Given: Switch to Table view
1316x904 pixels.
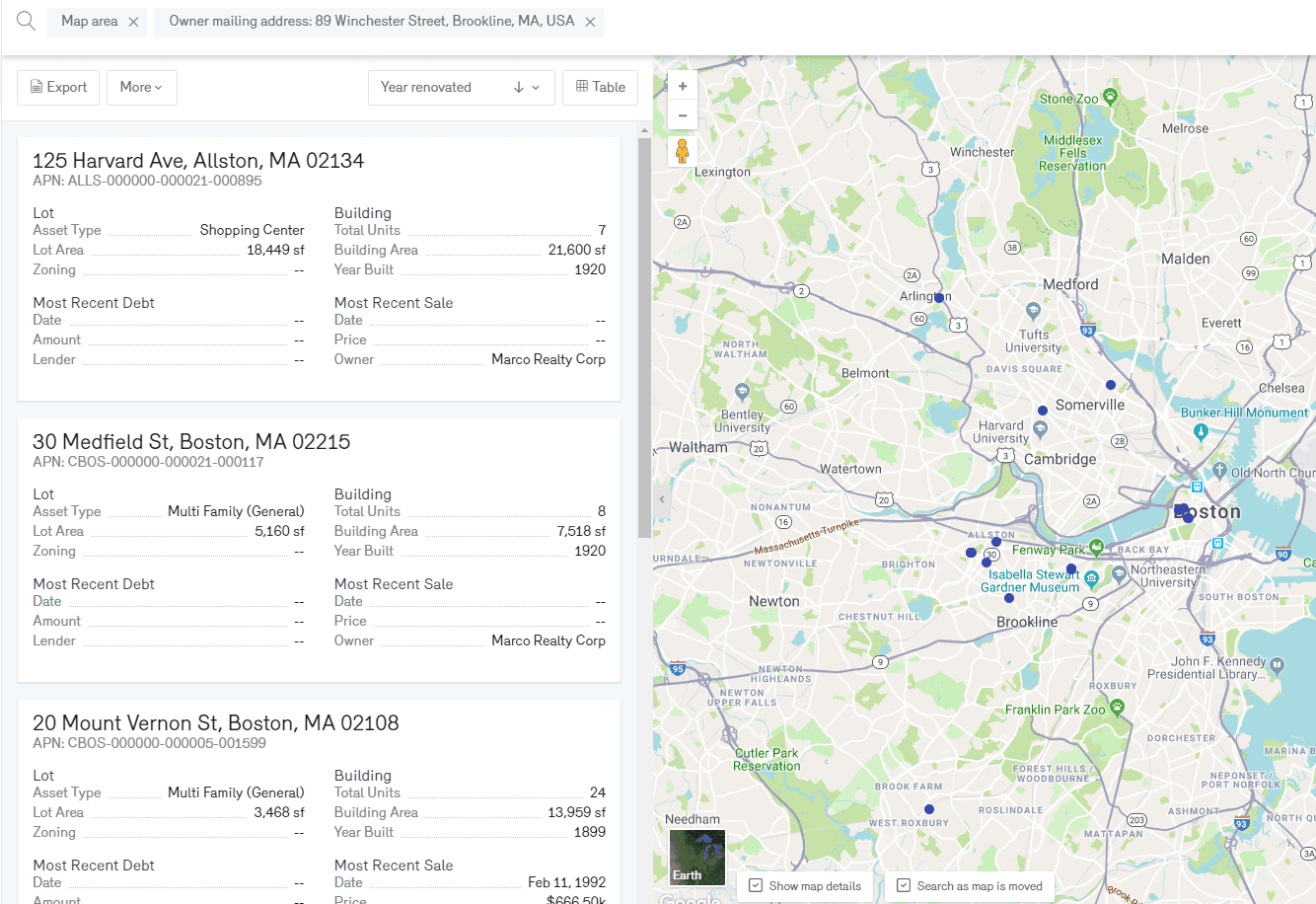Looking at the screenshot, I should (600, 88).
